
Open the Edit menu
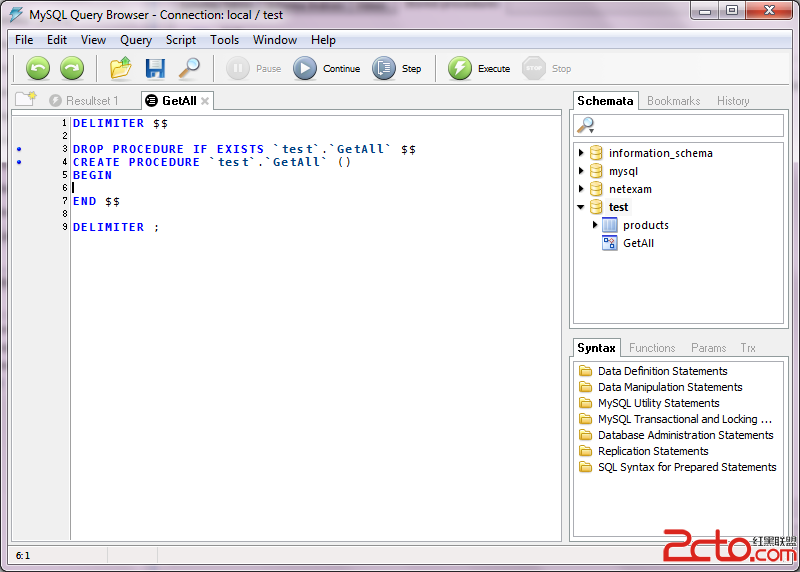[x=57, y=40]
